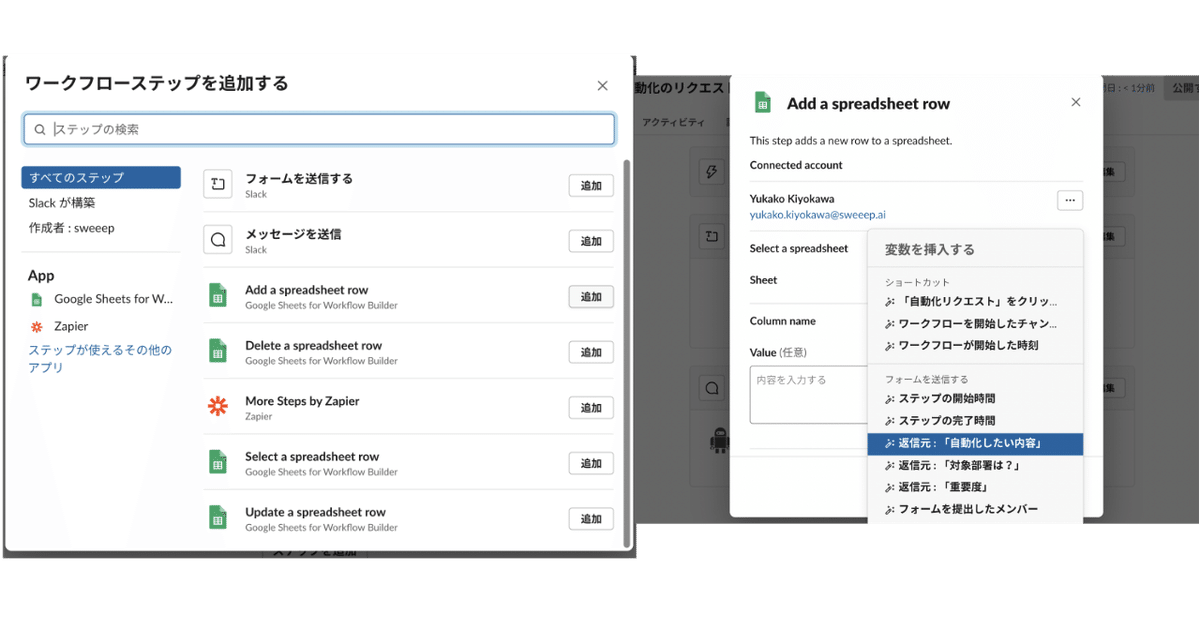Click the Column name label
This screenshot has width=1200, height=628.
[783, 321]
